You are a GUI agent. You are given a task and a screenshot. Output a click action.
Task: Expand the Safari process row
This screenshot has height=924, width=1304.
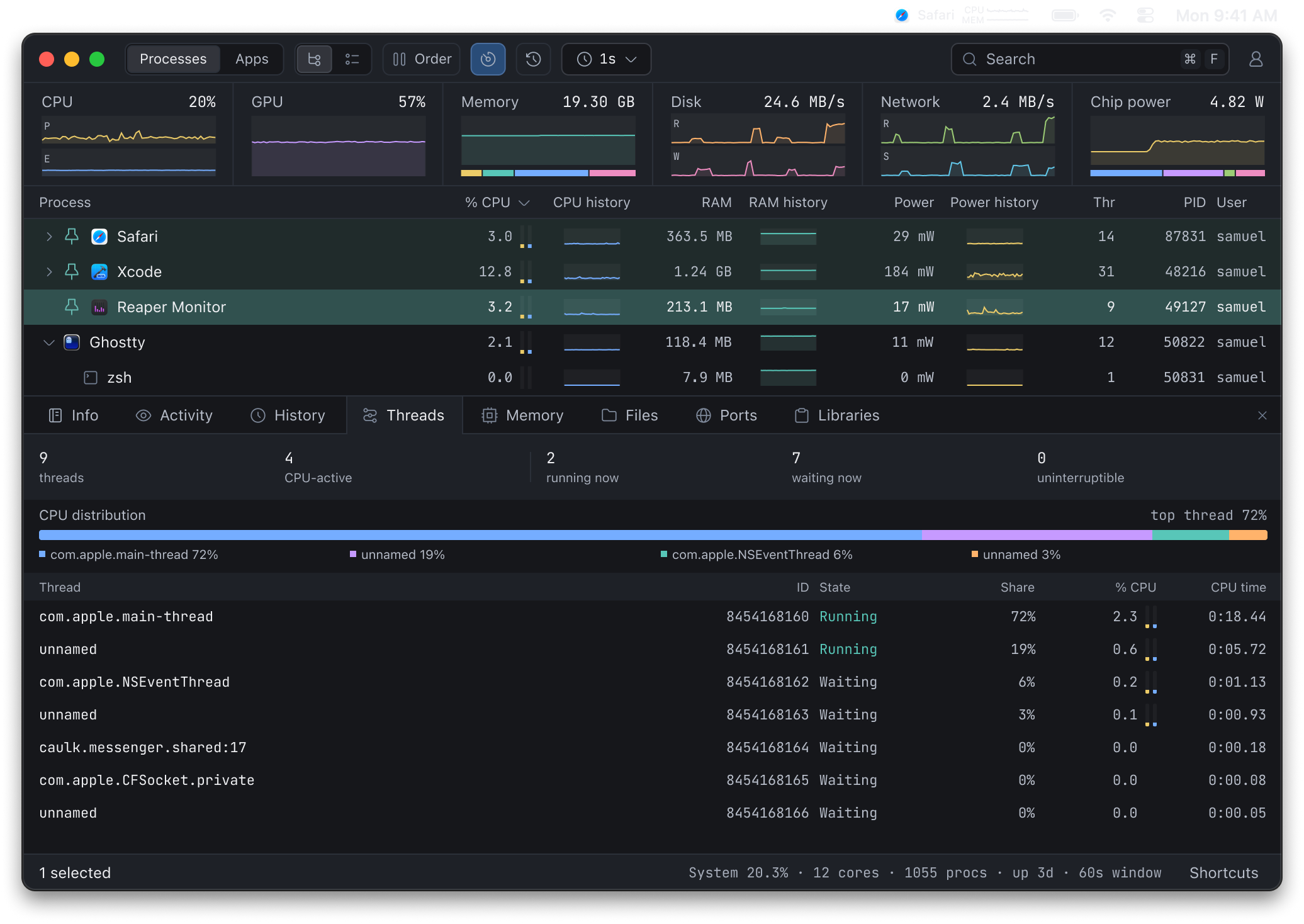point(49,237)
